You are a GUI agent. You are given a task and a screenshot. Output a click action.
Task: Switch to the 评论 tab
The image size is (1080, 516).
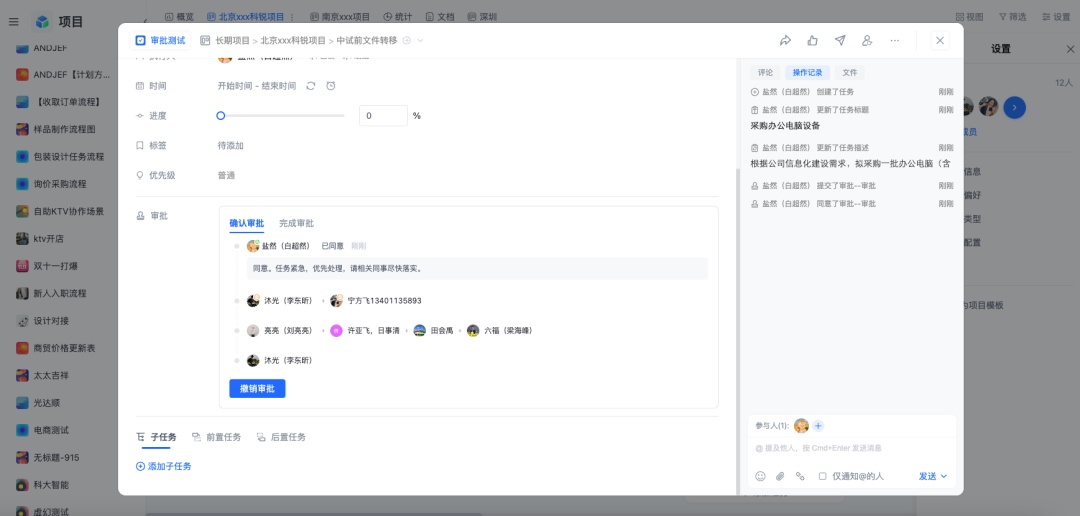(x=765, y=72)
